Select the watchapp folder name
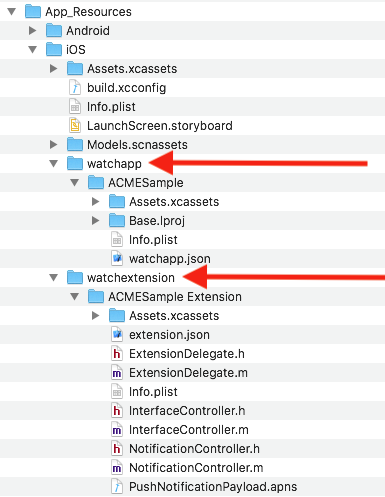 (x=114, y=164)
